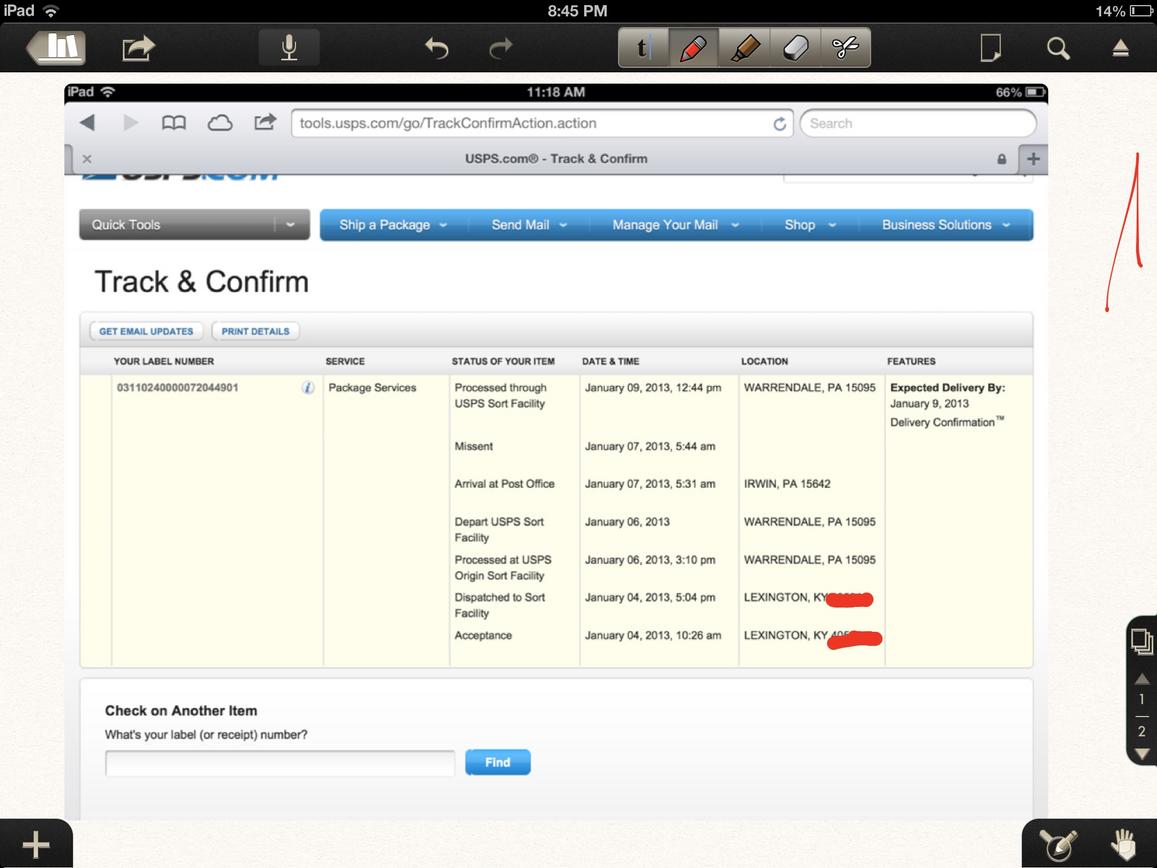
Task: Open the notebook library icon
Action: tap(58, 47)
